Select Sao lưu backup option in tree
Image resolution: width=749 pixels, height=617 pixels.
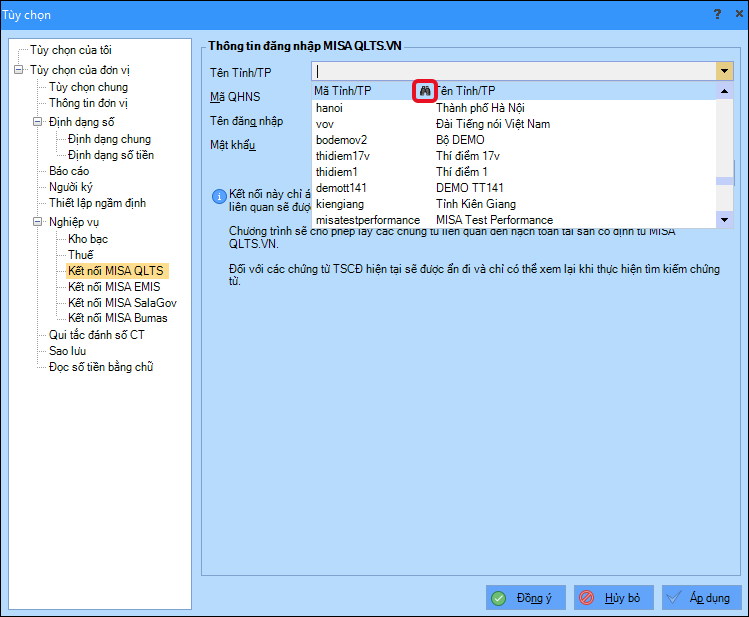[67, 351]
